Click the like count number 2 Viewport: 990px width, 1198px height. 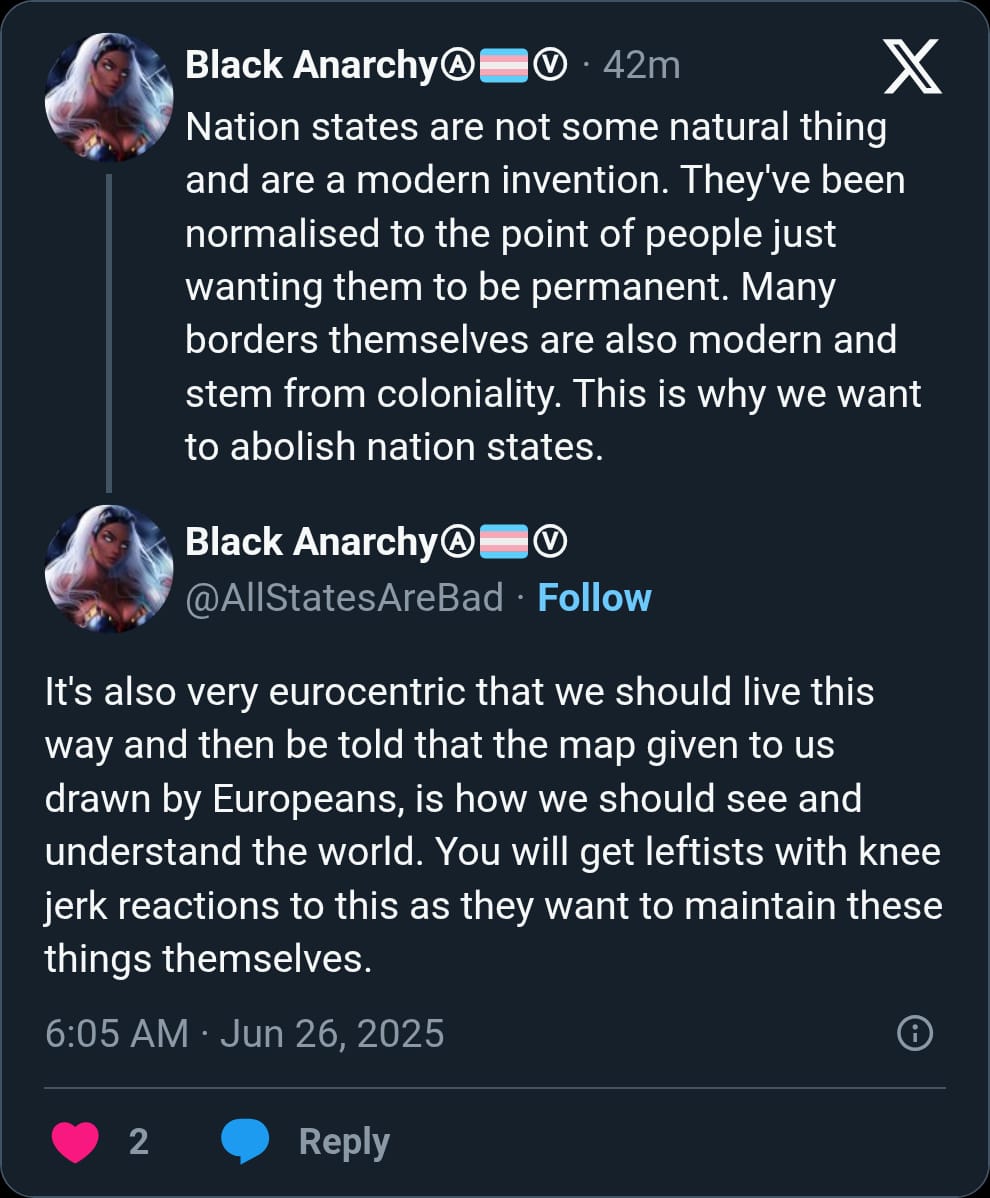[139, 1141]
